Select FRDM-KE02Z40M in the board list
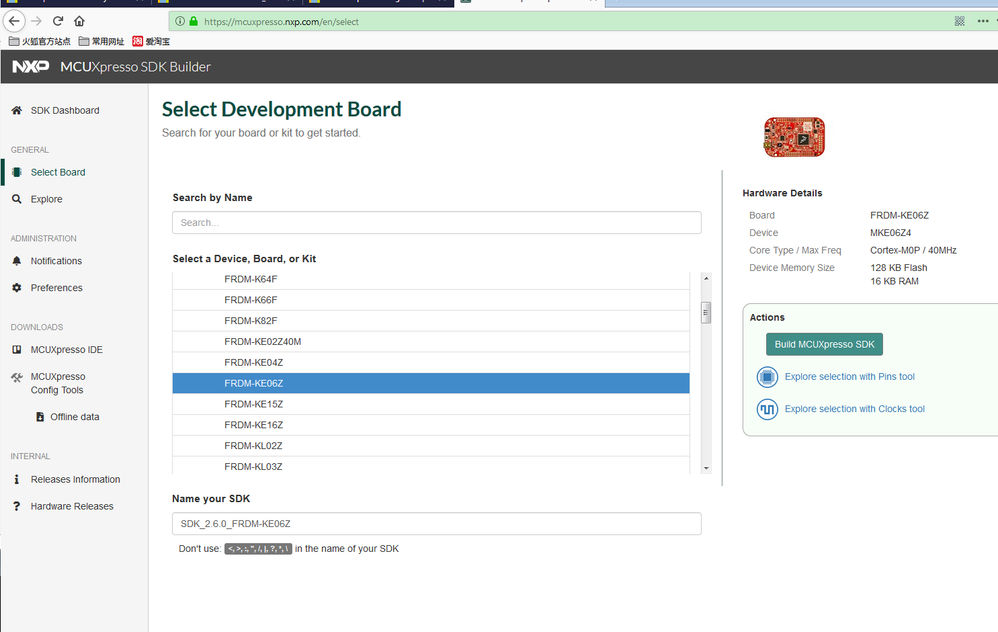The image size is (998, 632). pyautogui.click(x=431, y=342)
